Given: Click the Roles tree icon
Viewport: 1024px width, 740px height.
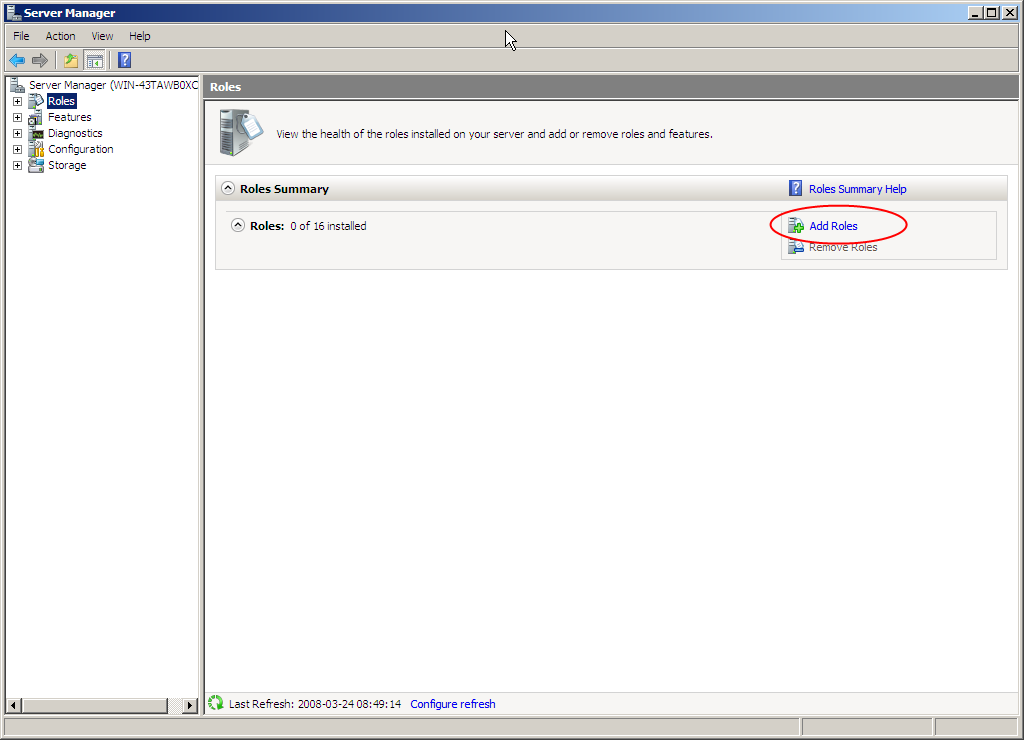Looking at the screenshot, I should (x=37, y=101).
